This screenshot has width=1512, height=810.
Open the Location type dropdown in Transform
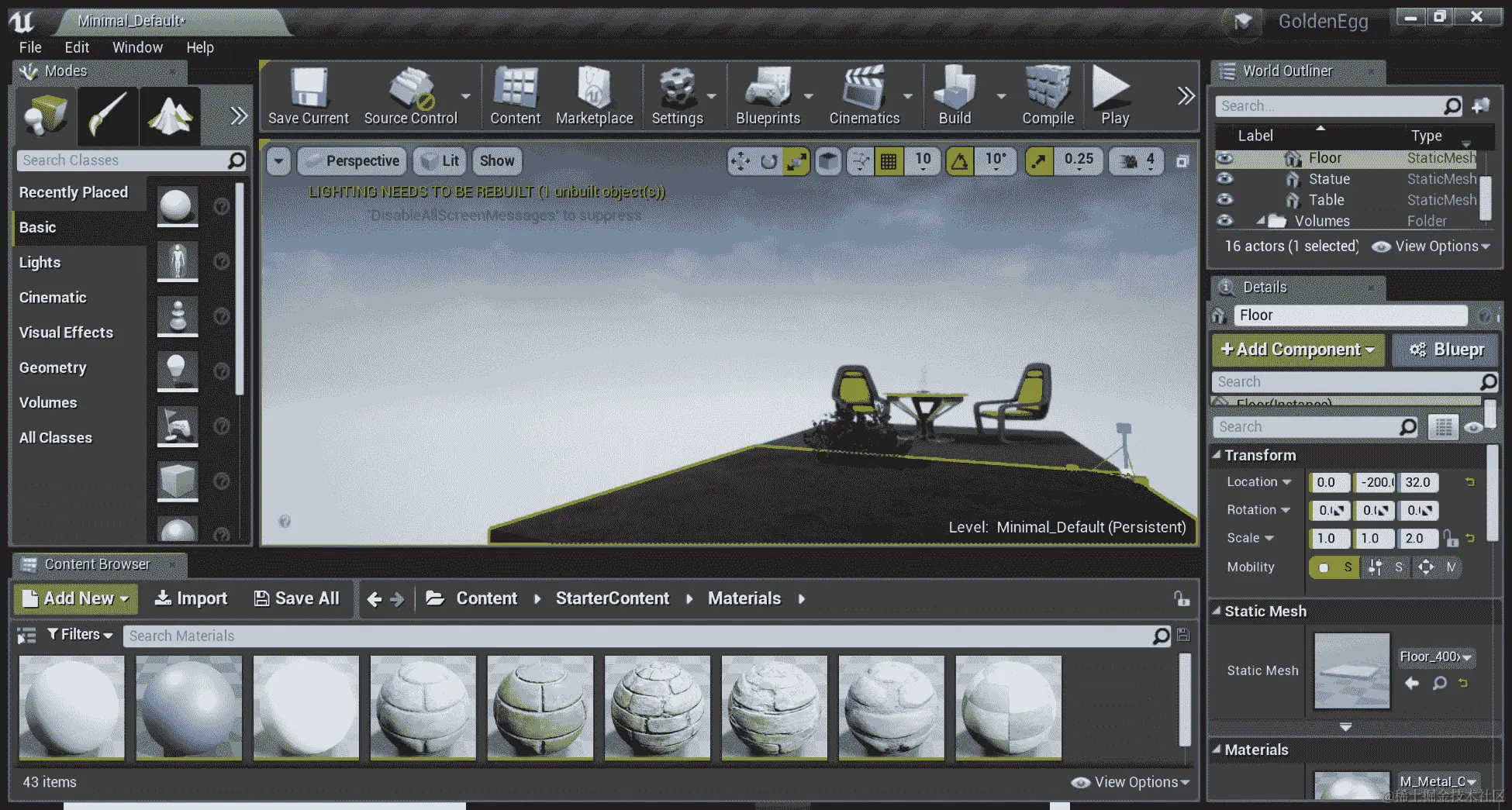pos(1259,482)
